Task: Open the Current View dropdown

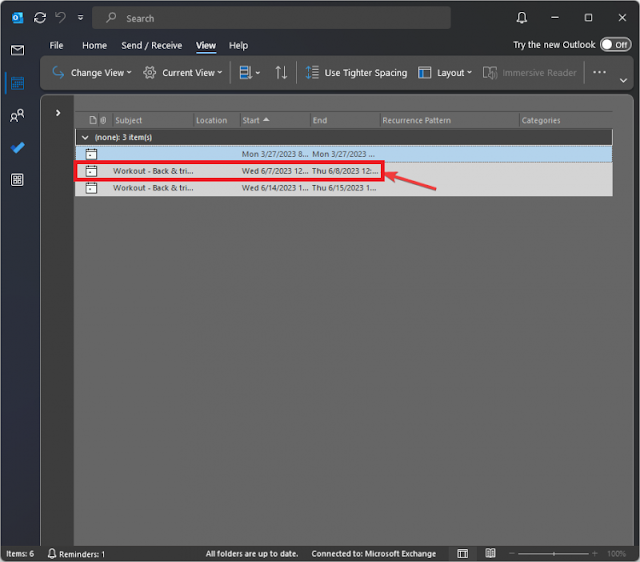Action: 182,73
